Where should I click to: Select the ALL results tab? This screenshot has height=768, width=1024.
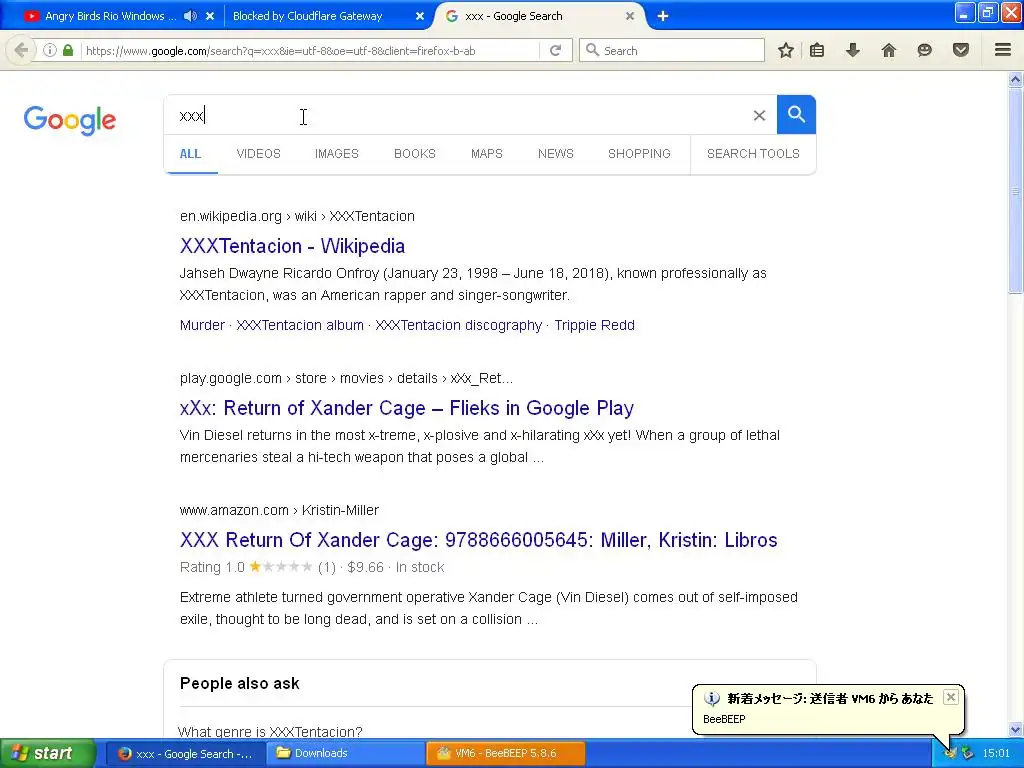click(190, 153)
